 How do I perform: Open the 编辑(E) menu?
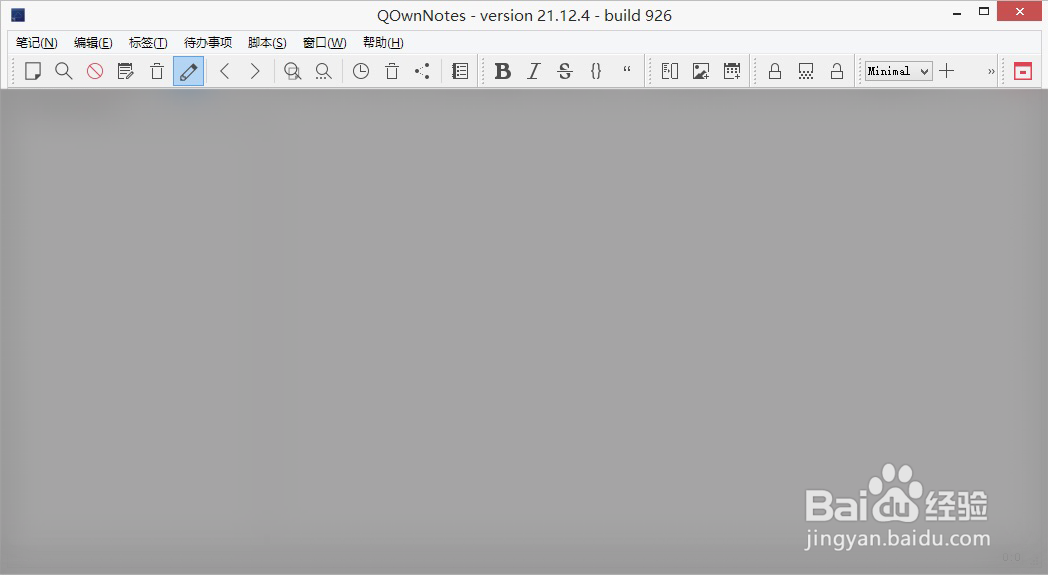[93, 43]
